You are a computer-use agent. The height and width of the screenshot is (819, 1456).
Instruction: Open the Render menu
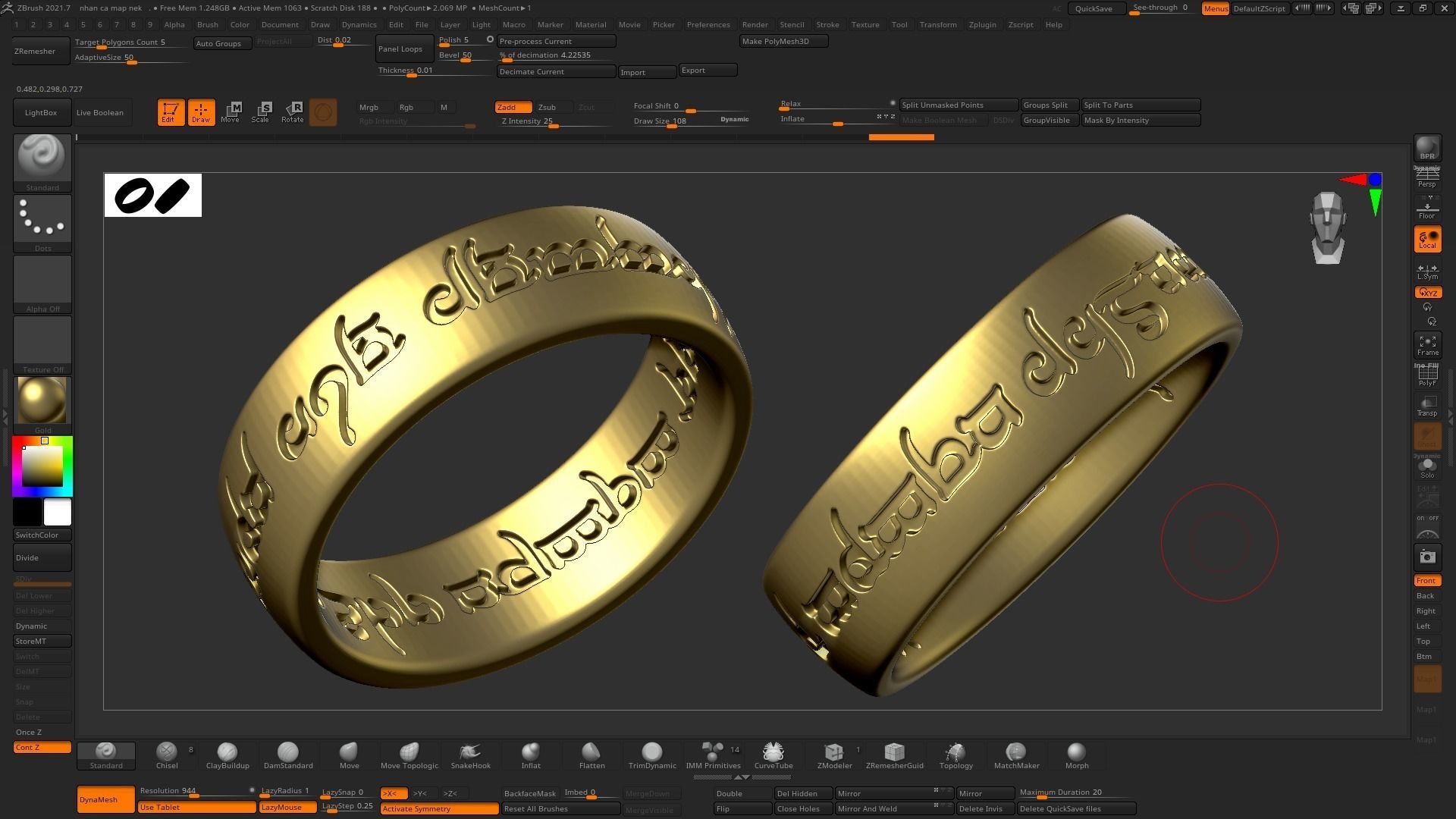(755, 25)
